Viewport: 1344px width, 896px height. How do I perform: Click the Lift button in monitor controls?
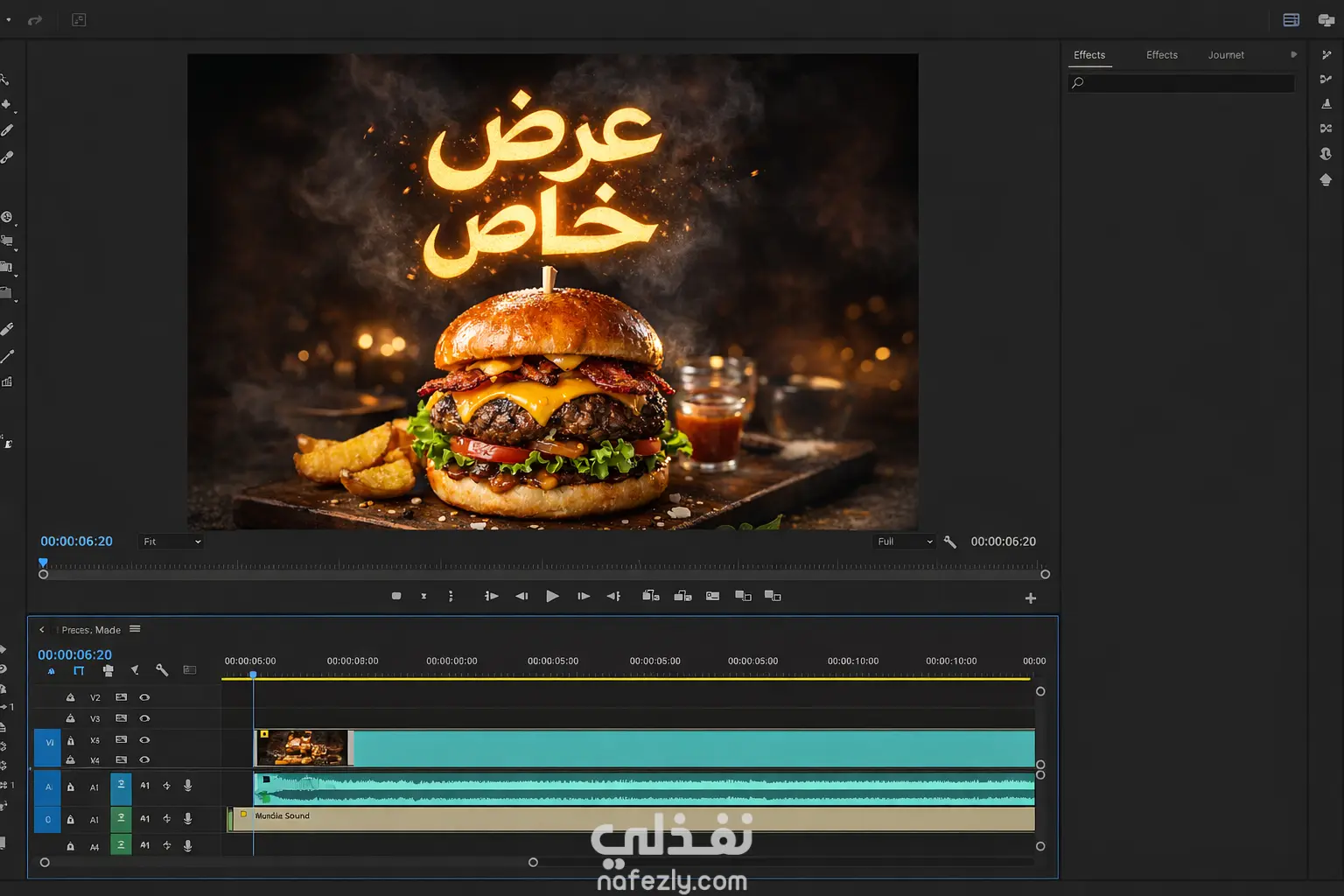(650, 596)
